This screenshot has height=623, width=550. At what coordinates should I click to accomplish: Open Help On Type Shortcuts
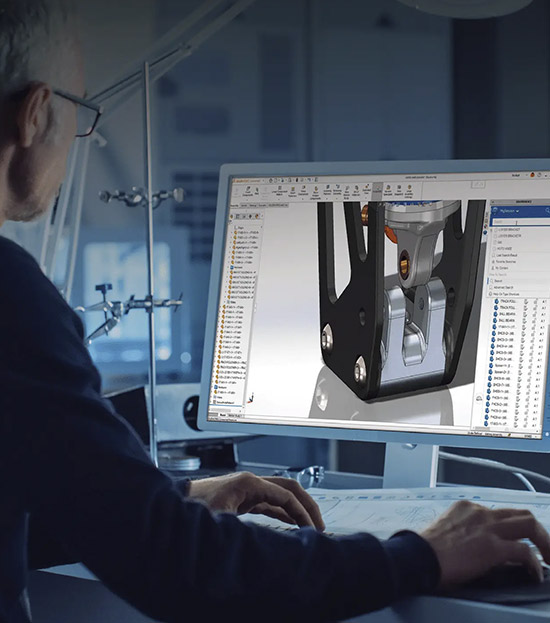click(505, 294)
